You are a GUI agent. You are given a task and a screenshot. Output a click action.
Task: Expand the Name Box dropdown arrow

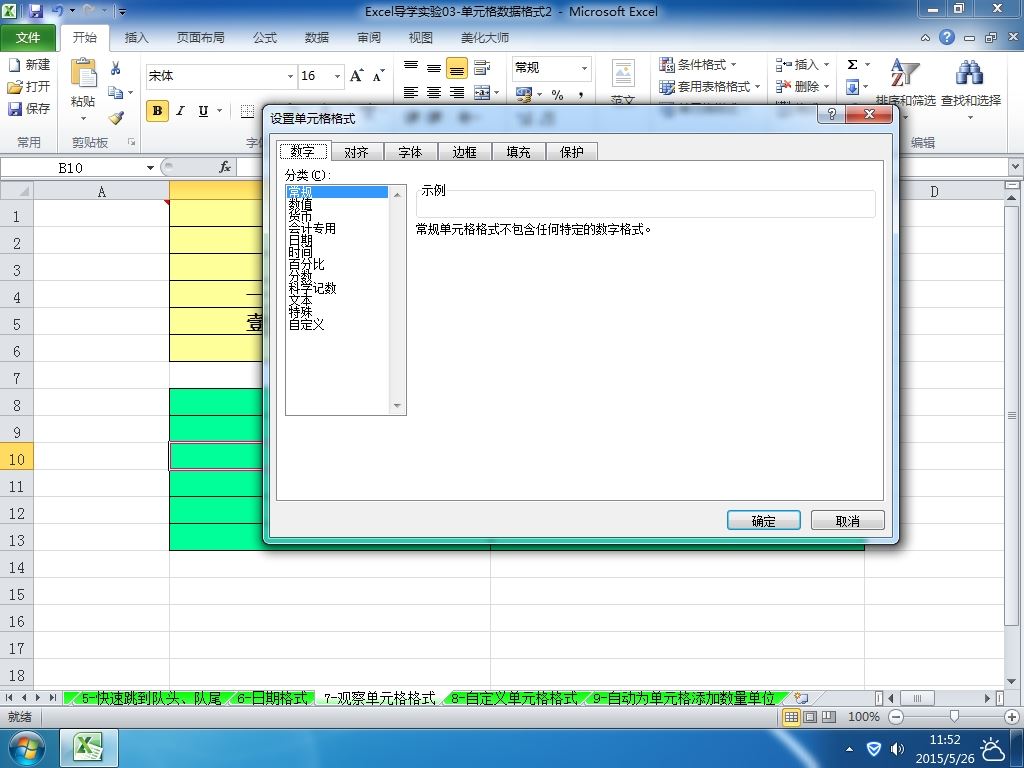click(150, 168)
